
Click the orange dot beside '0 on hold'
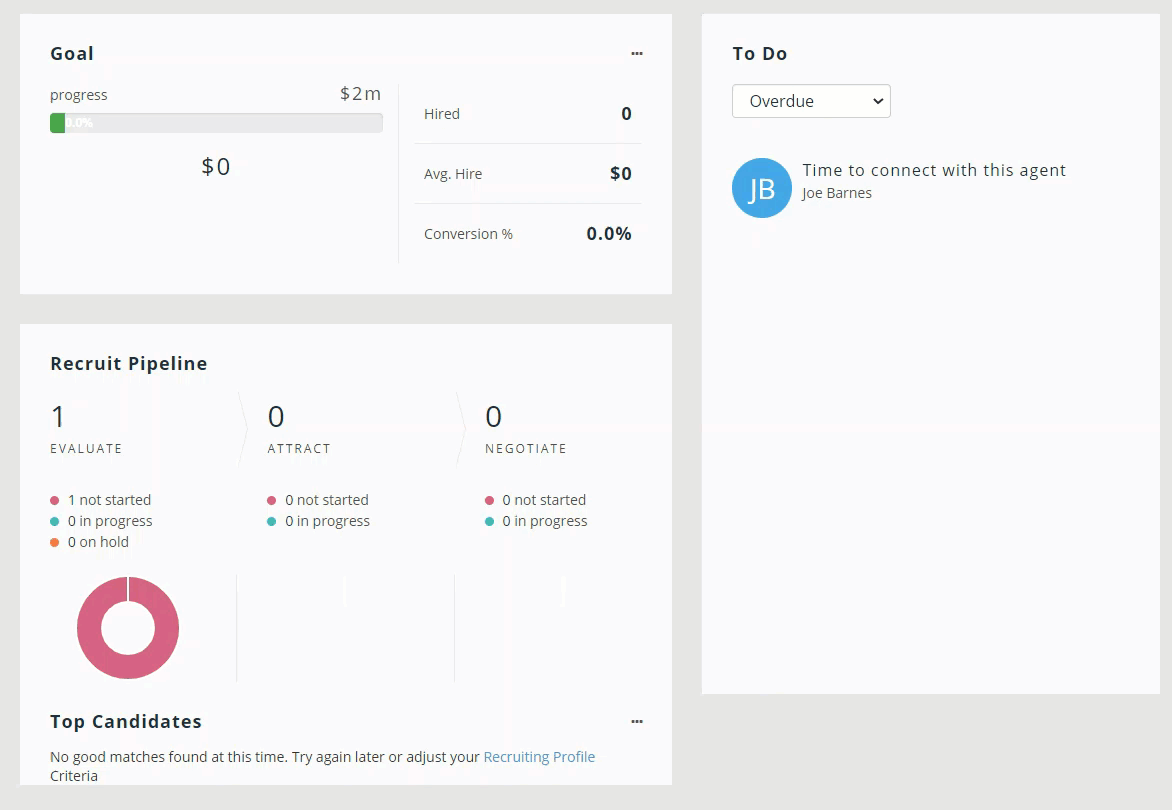point(55,542)
